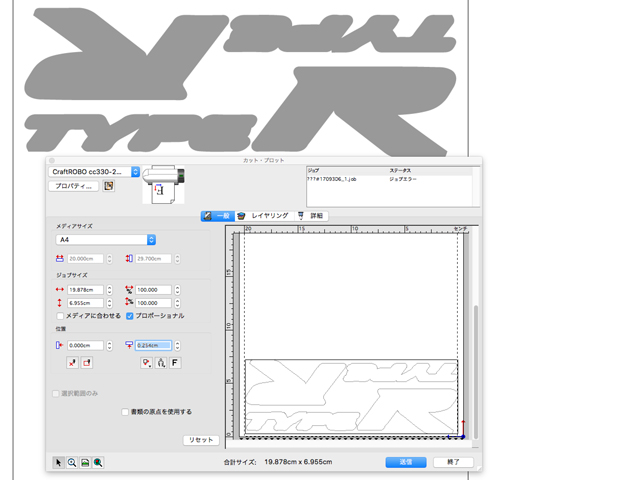This screenshot has height=480, width=640.
Task: Click the rotate orientation icon button
Action: [161, 363]
